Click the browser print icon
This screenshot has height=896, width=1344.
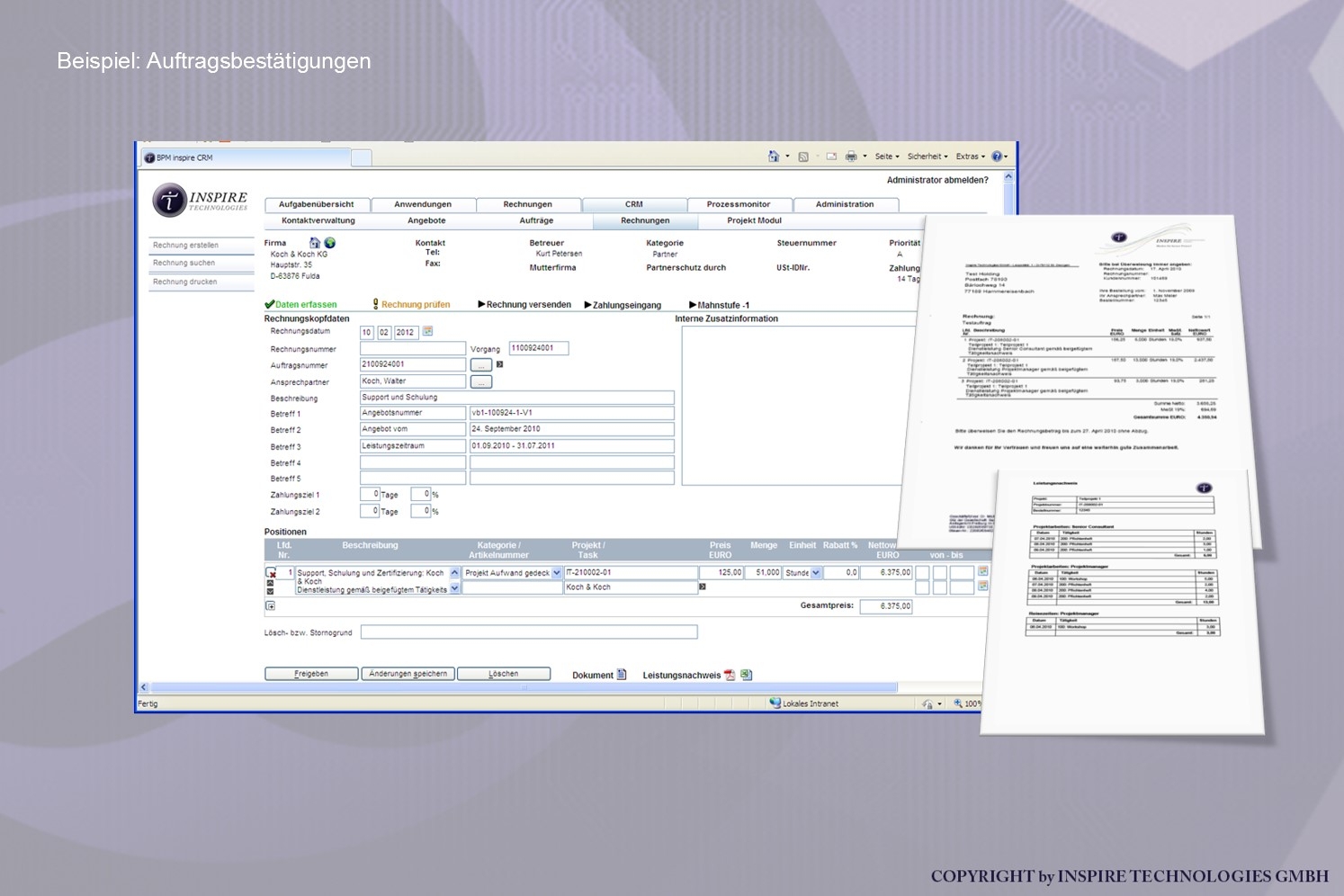[x=851, y=157]
